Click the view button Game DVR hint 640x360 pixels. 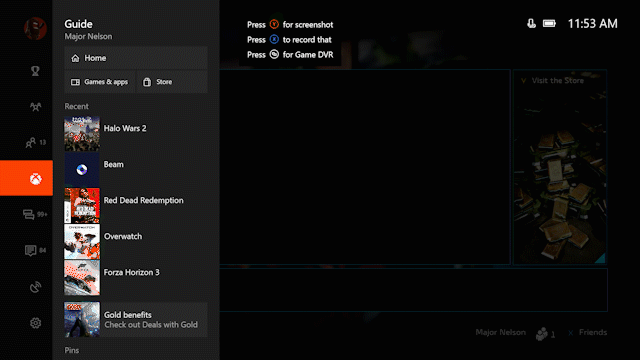290,55
